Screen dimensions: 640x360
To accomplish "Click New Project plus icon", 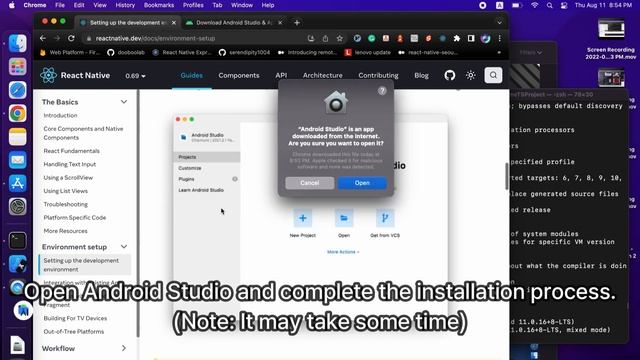I will 303,218.
